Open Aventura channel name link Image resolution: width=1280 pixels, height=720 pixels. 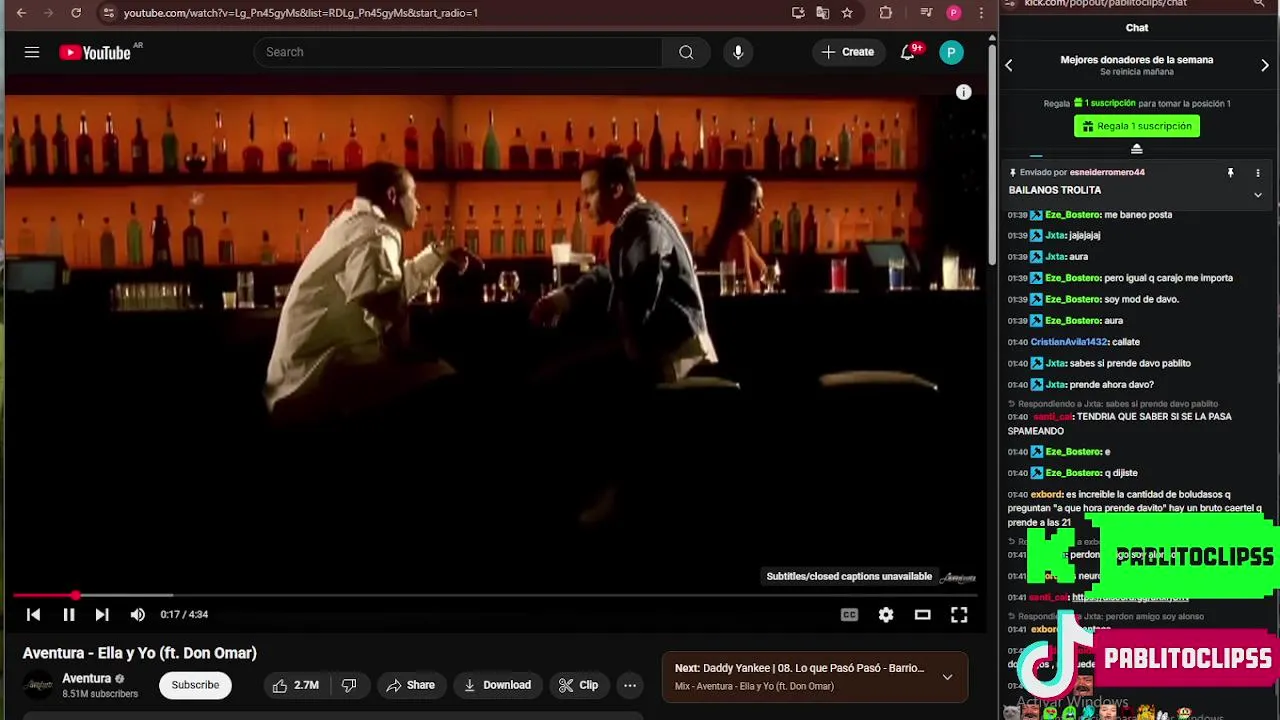(x=87, y=678)
